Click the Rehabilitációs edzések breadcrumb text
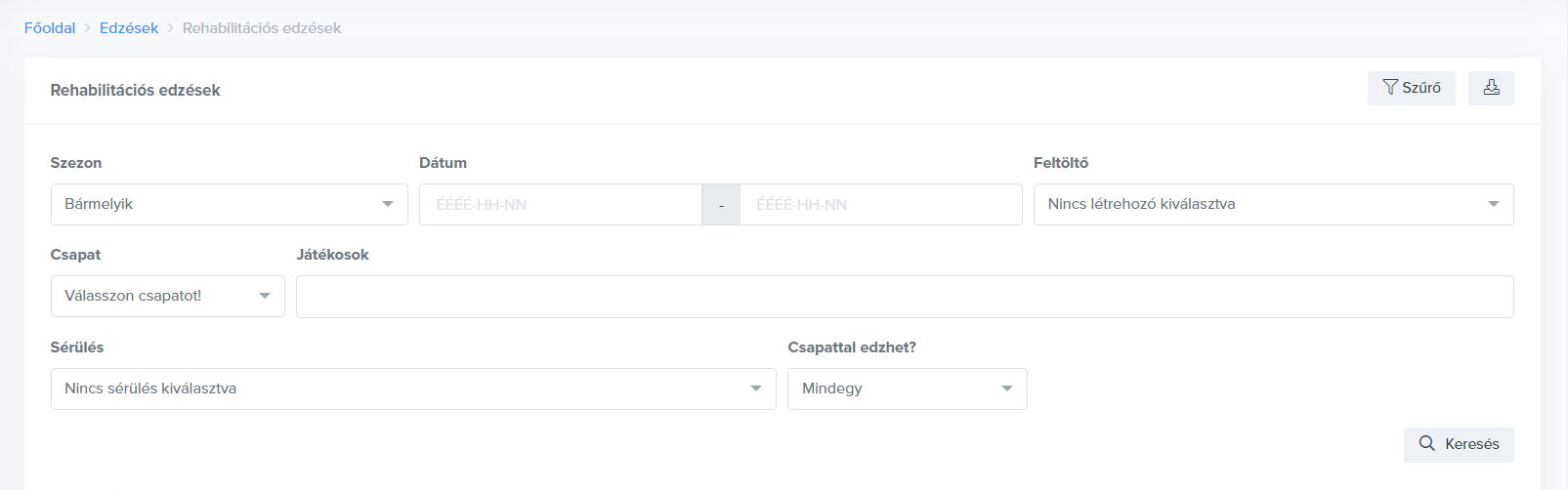This screenshot has width=1568, height=490. pyautogui.click(x=262, y=28)
